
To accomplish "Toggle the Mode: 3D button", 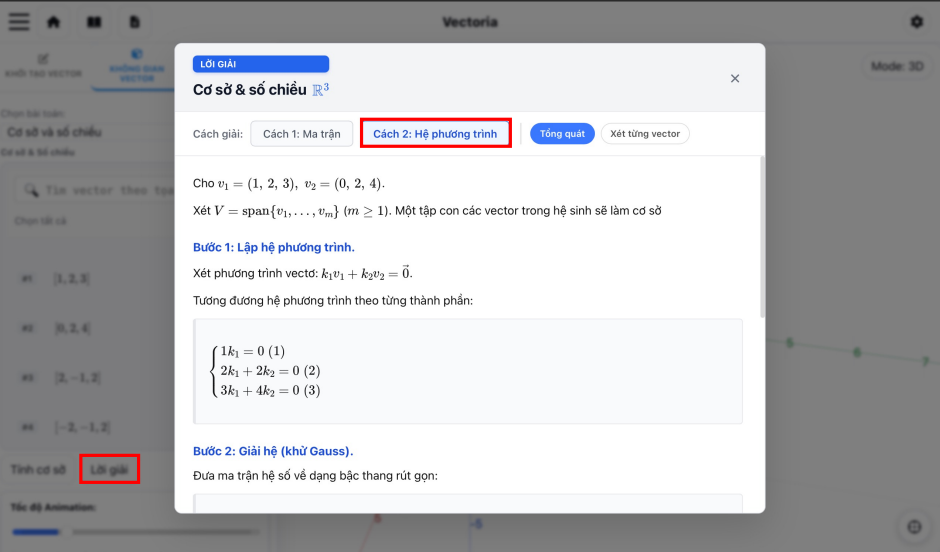I will 894,67.
